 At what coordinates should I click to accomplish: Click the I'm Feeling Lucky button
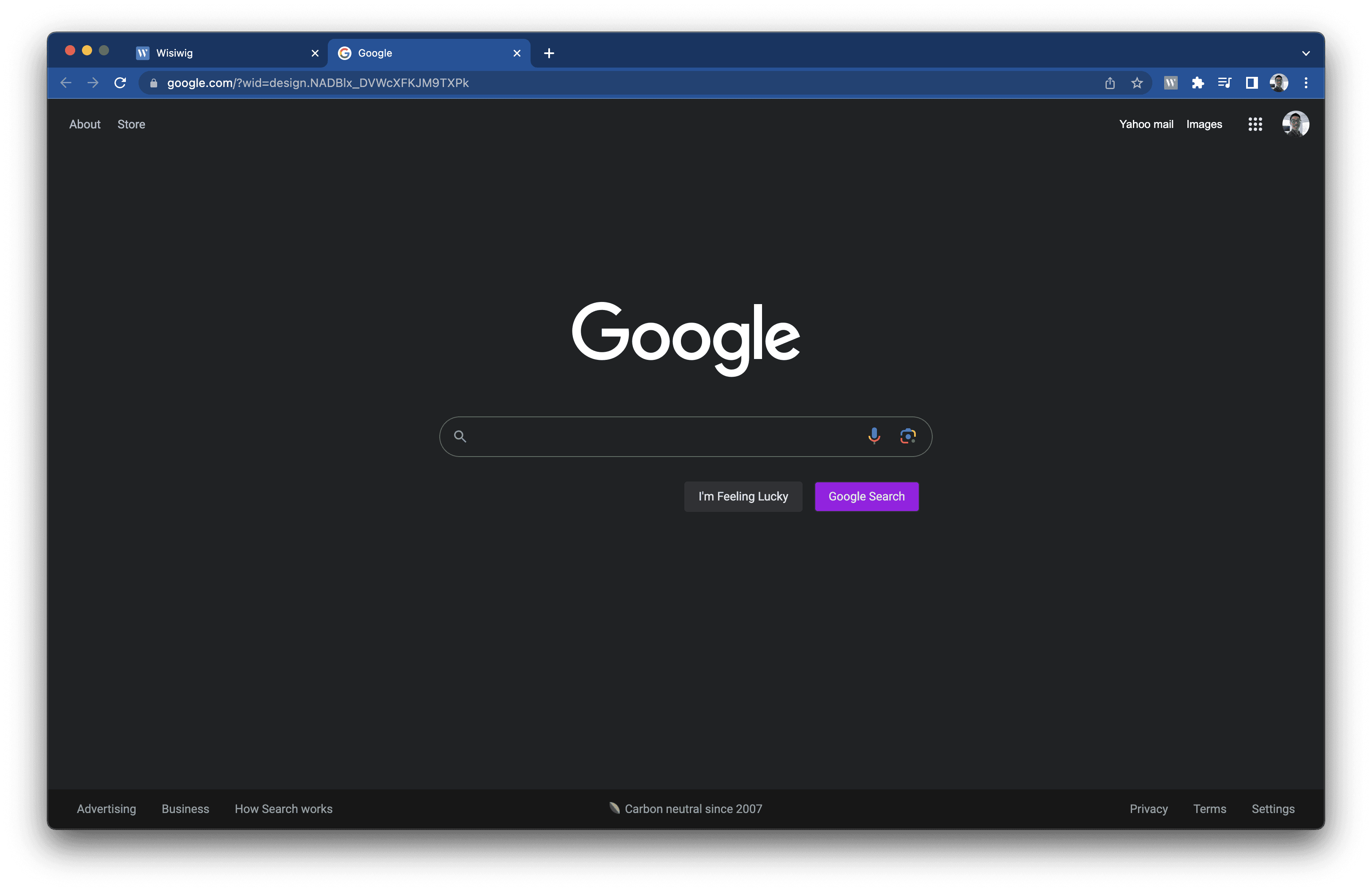[x=743, y=497]
